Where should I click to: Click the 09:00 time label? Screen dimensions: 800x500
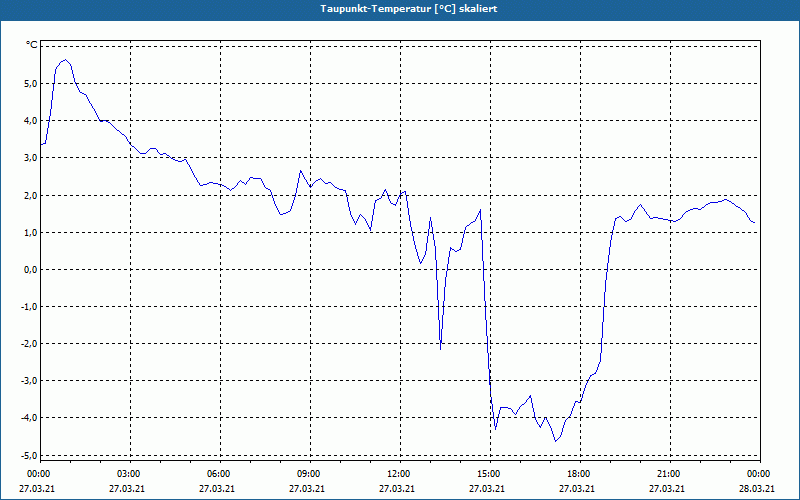310,474
